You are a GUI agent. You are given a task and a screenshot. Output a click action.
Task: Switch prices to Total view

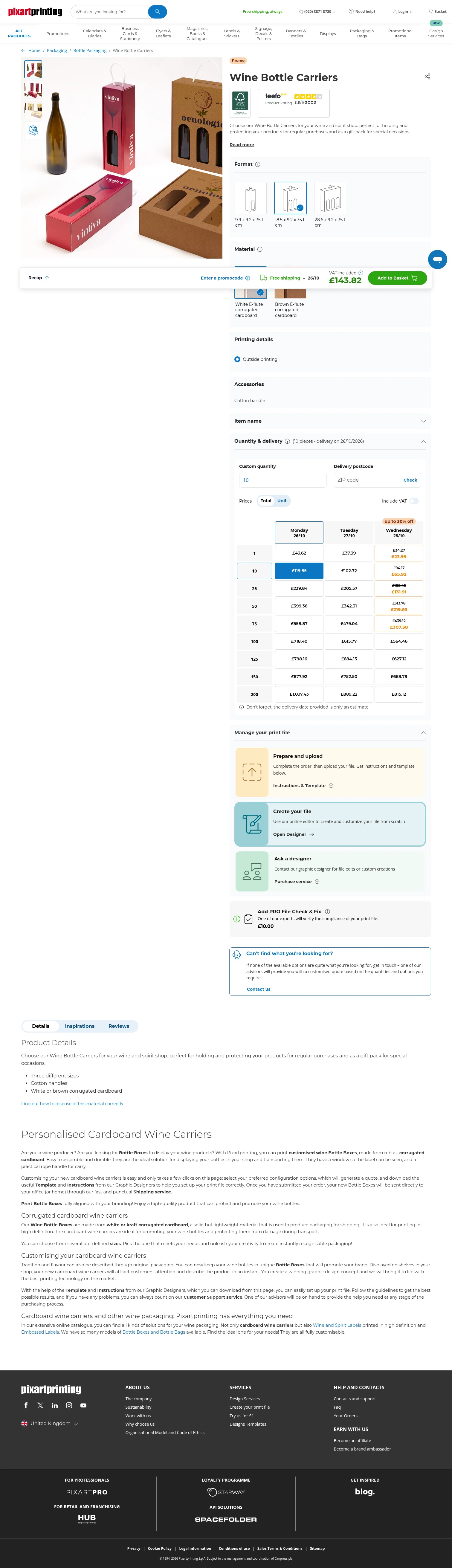coord(266,501)
